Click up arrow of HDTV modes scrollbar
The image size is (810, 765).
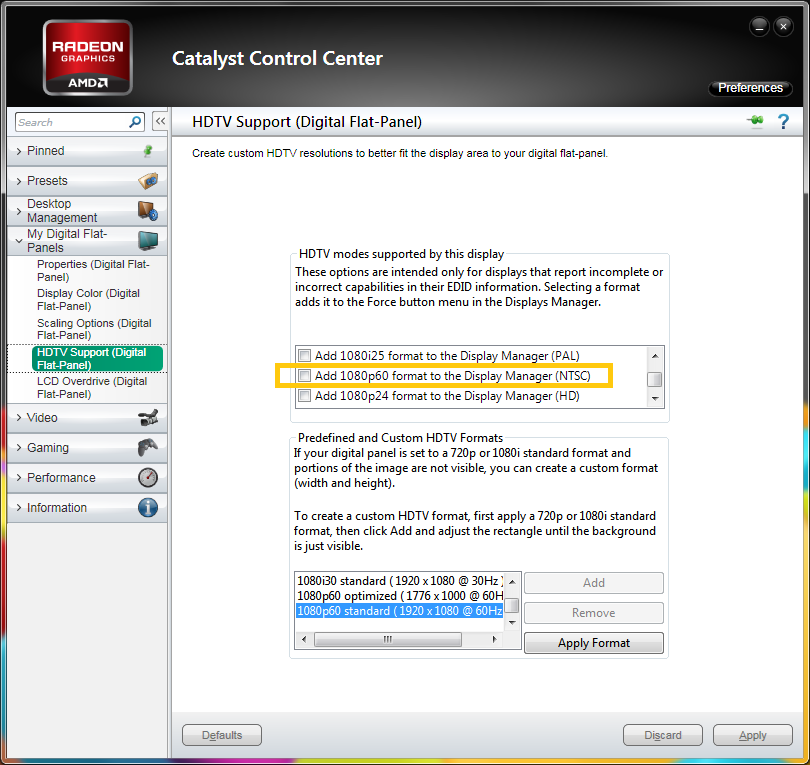[655, 355]
